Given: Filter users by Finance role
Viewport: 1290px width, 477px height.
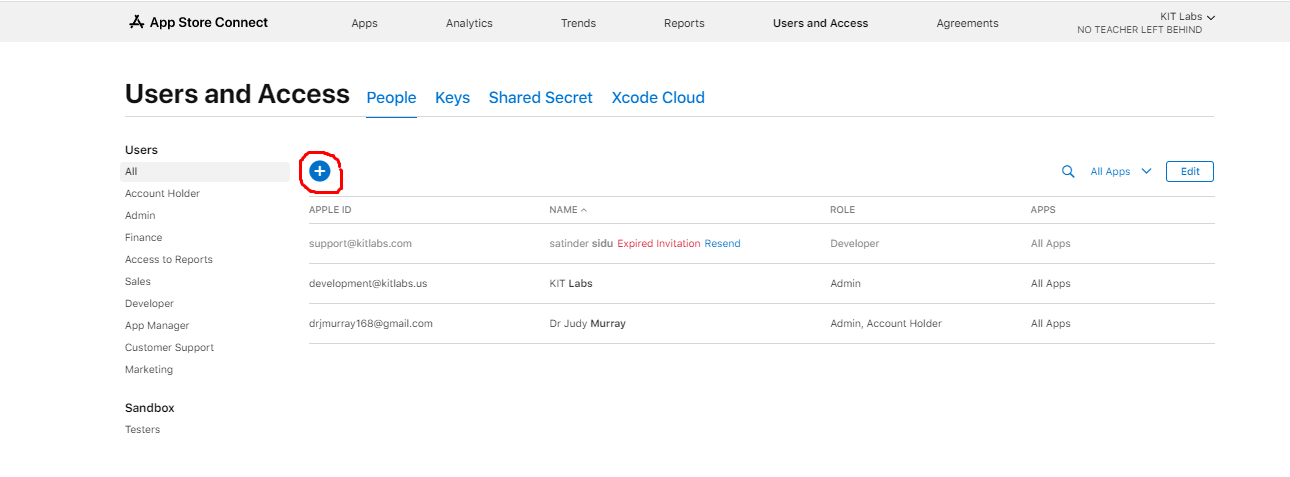Looking at the screenshot, I should [x=143, y=238].
